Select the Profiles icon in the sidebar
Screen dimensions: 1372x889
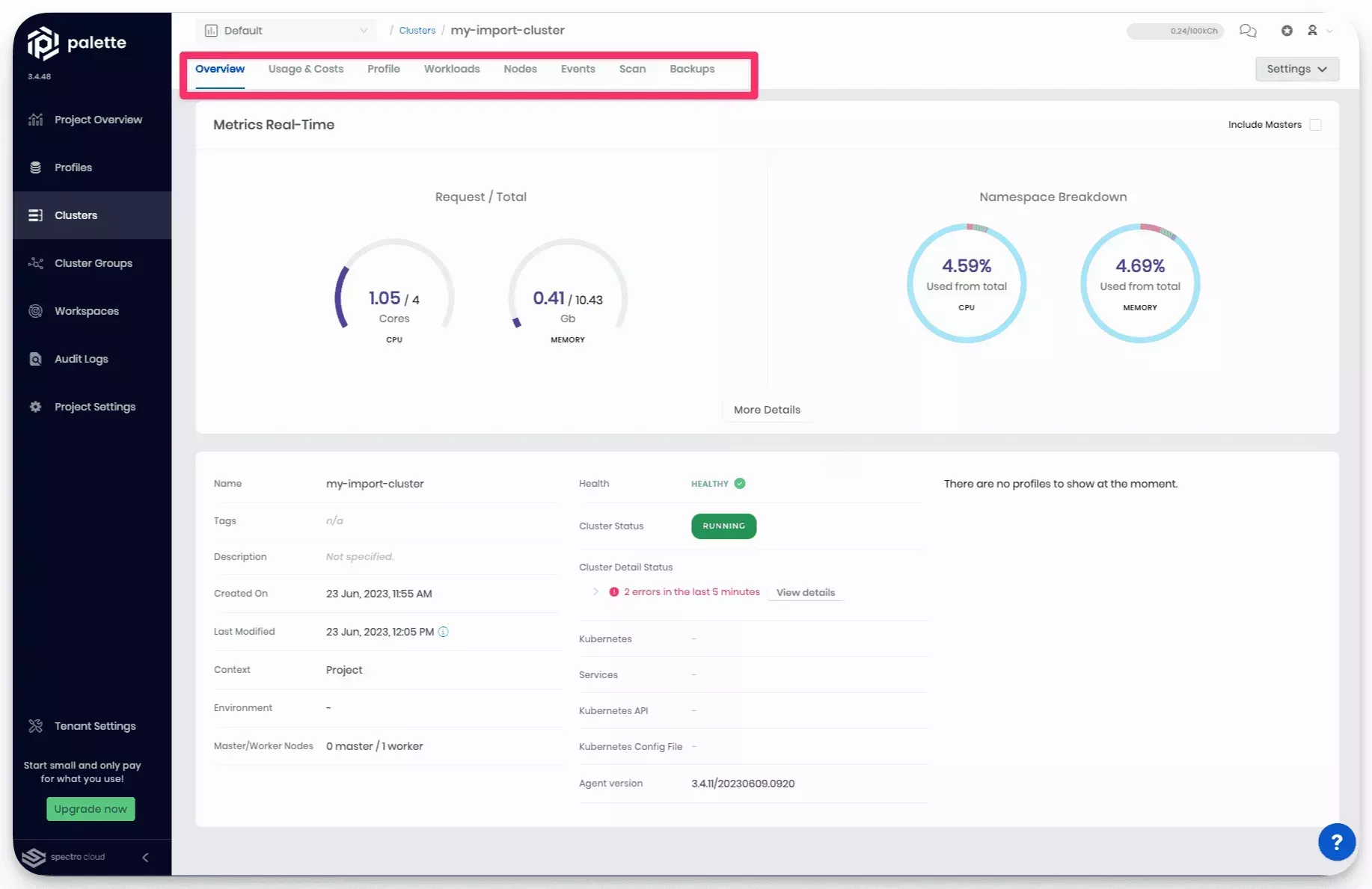click(x=35, y=167)
